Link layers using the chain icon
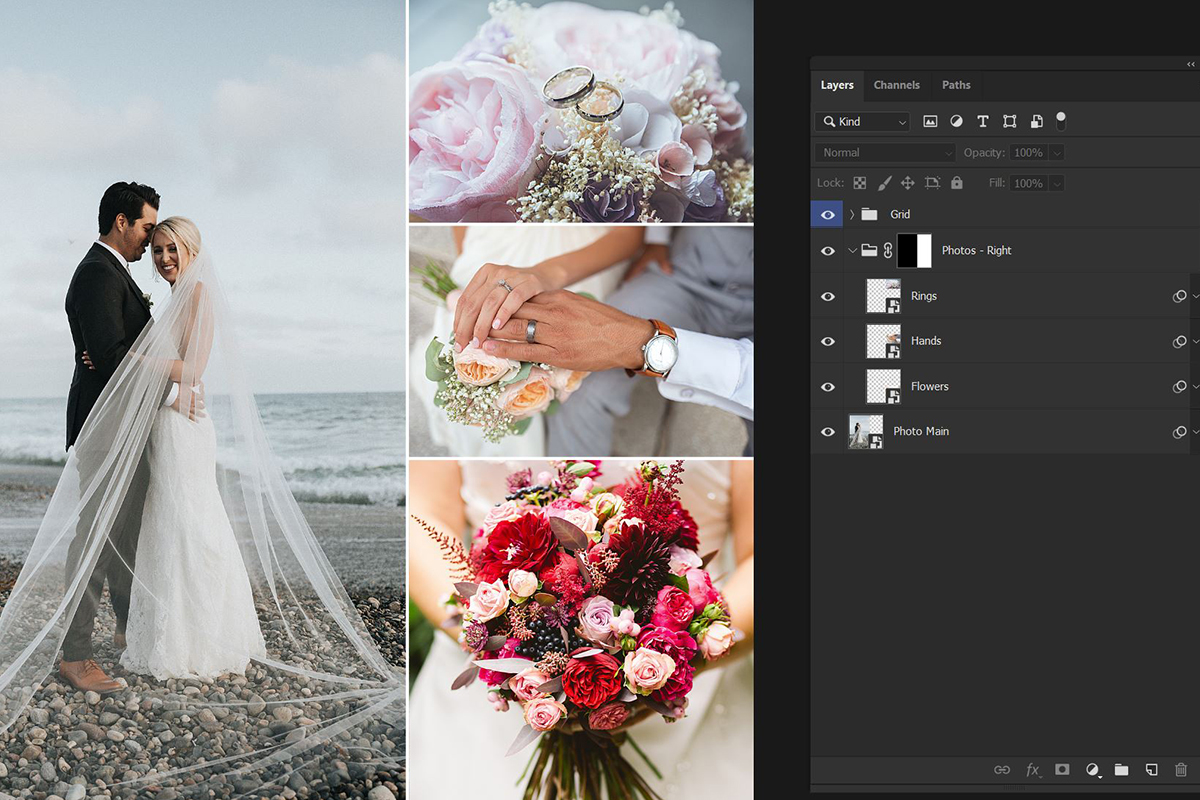 click(1003, 769)
